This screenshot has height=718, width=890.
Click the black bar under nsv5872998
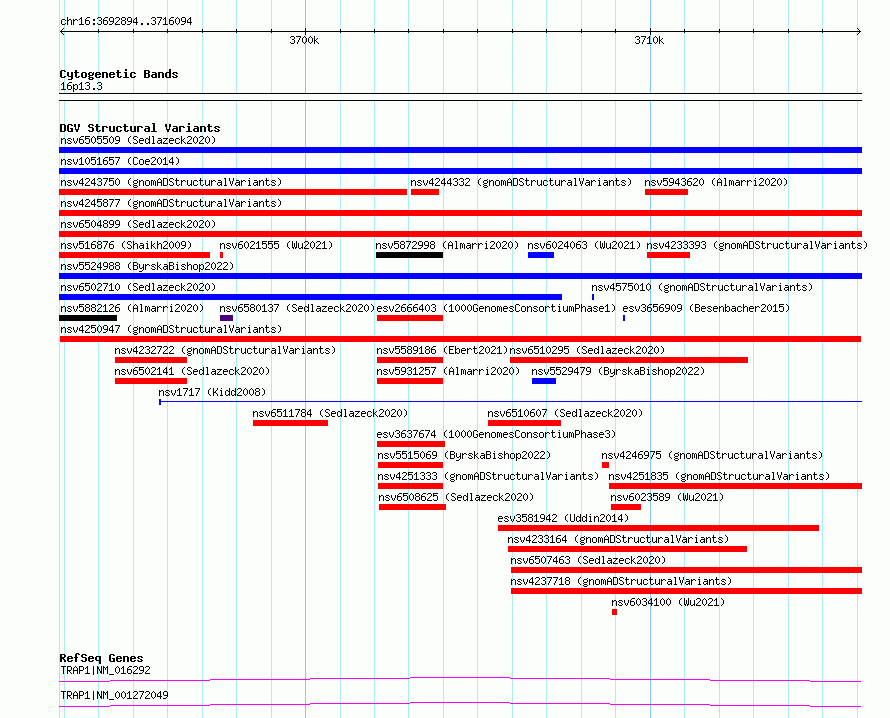point(409,255)
